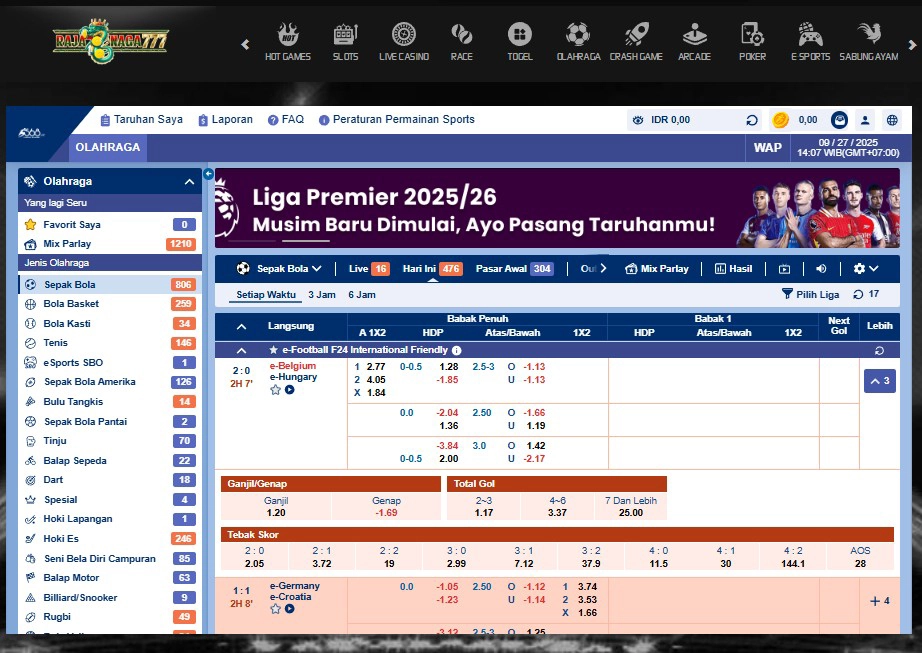Open Favorit Saya in the sidebar
The height and width of the screenshot is (653, 922).
pyautogui.click(x=109, y=225)
